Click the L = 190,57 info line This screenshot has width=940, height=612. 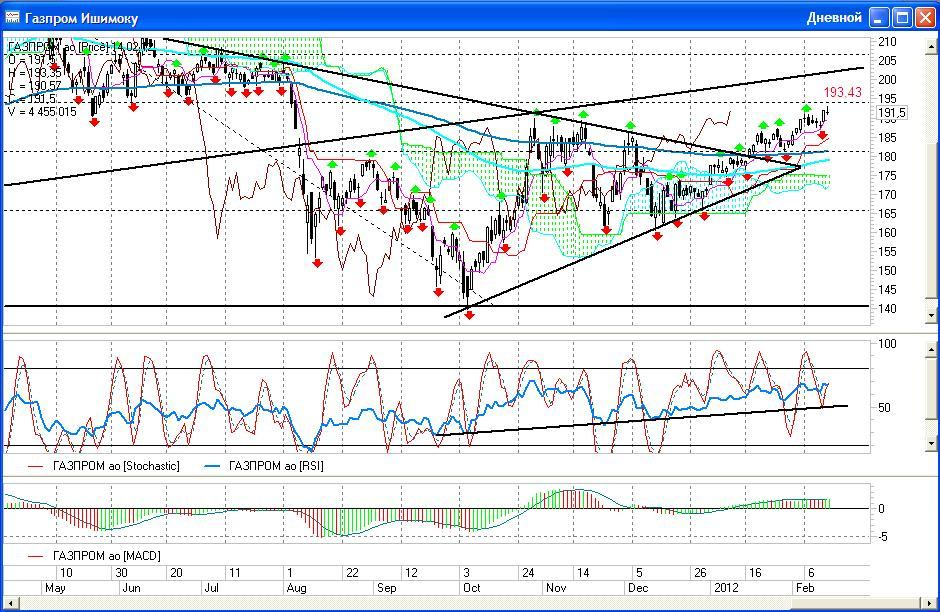[35, 86]
